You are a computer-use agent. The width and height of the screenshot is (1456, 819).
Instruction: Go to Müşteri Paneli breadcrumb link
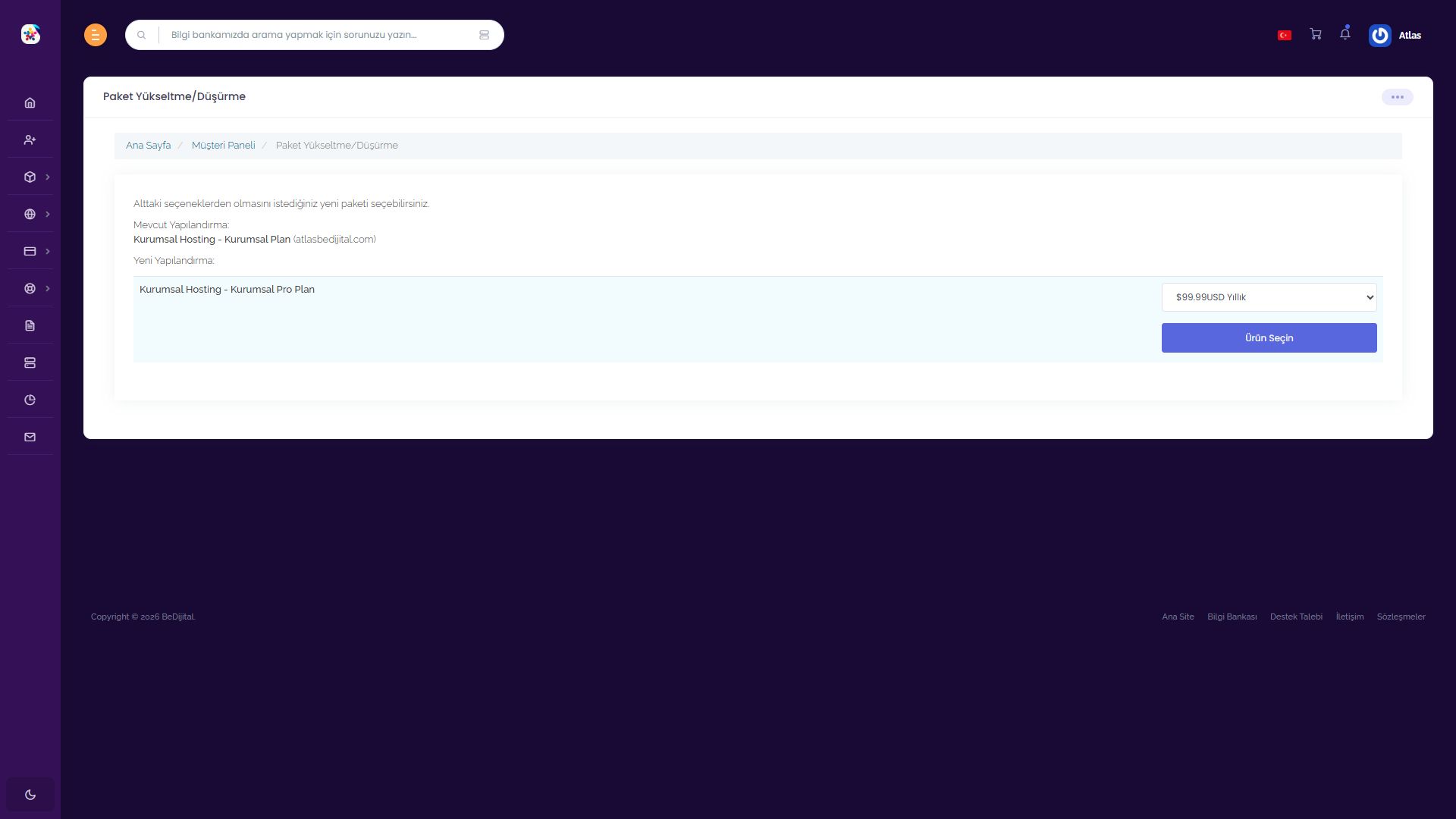[223, 145]
